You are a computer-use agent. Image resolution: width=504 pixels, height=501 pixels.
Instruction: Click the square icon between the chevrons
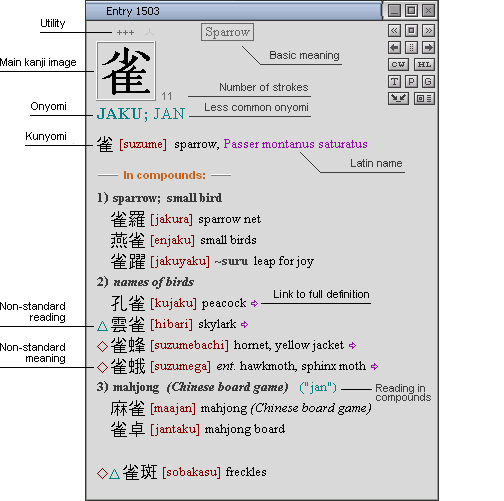[x=411, y=31]
